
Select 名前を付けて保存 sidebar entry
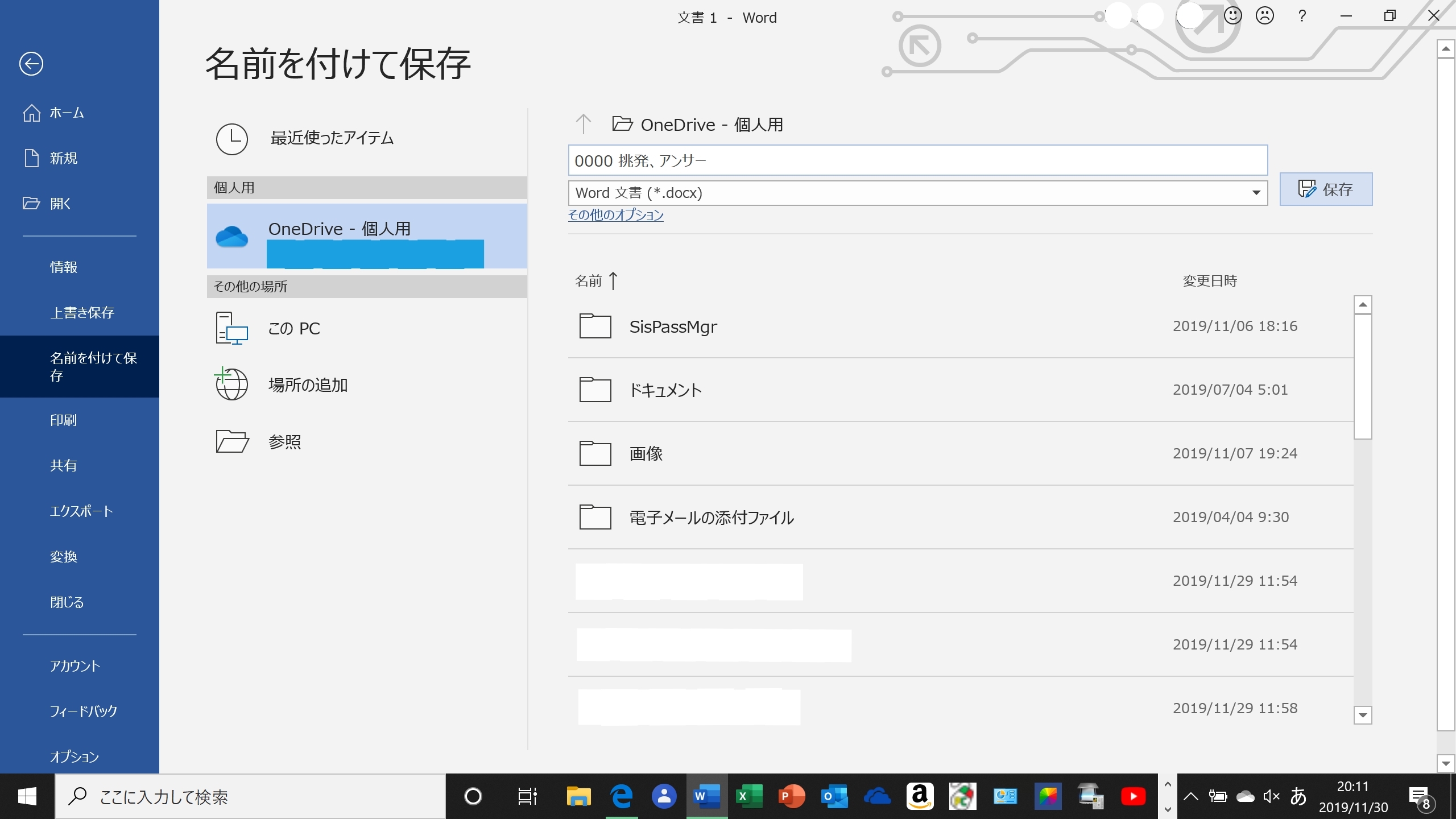[80, 366]
